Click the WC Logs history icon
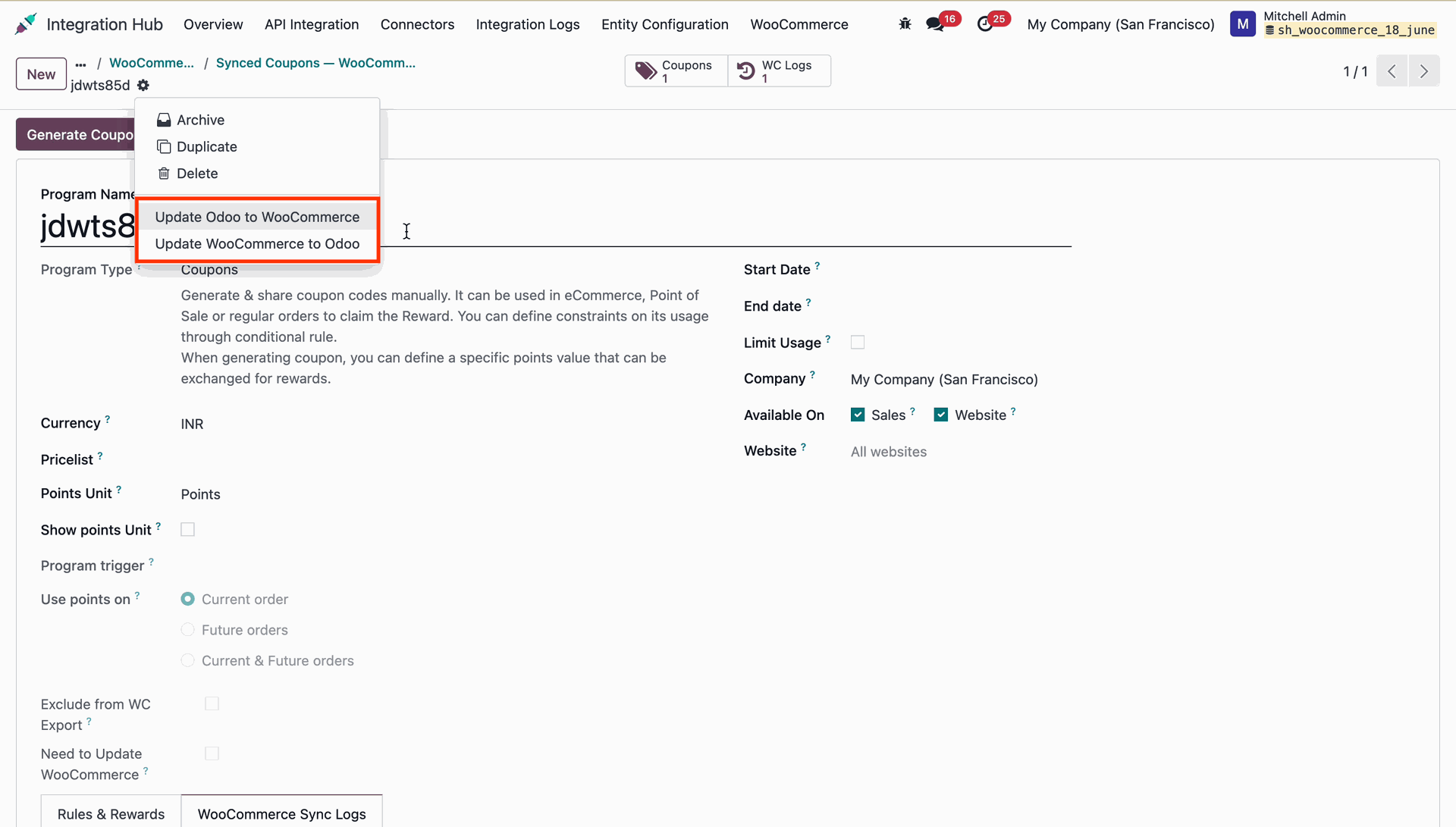The image size is (1456, 827). pyautogui.click(x=746, y=71)
